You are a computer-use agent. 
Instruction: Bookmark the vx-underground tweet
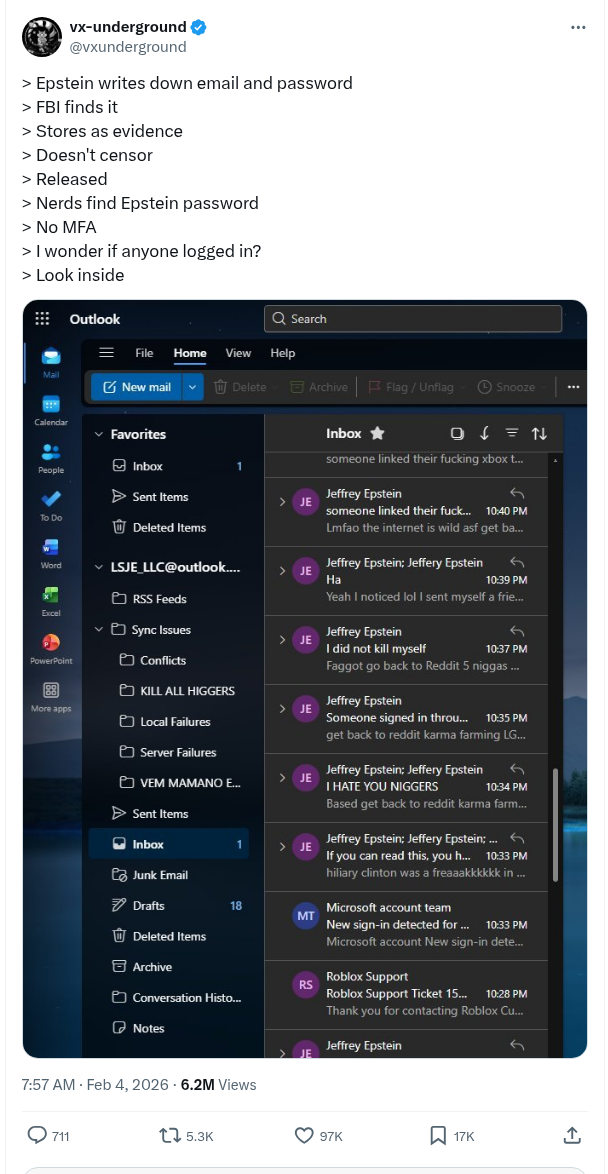(x=438, y=1135)
